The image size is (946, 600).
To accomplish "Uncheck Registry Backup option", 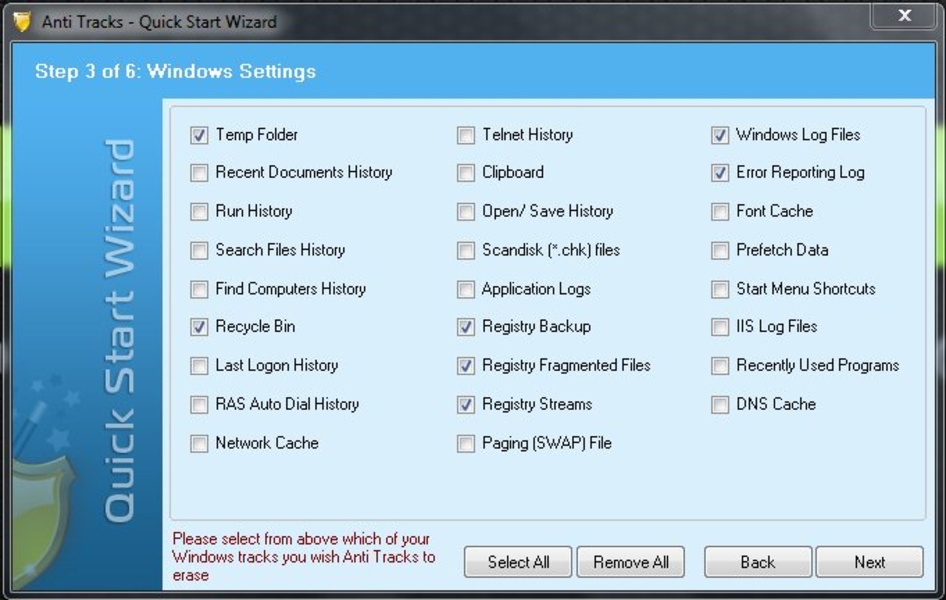I will click(466, 327).
